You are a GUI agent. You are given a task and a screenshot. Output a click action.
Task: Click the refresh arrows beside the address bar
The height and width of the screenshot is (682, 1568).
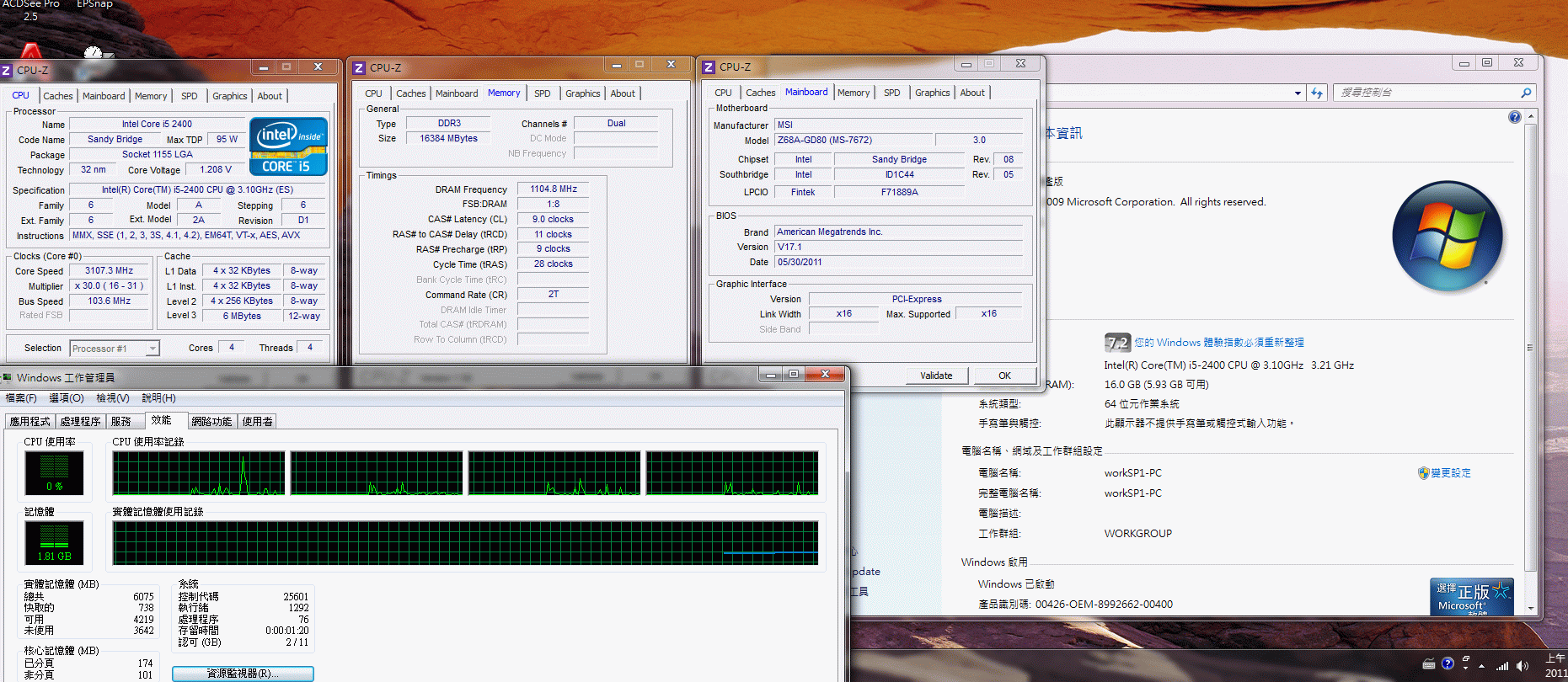click(x=1317, y=93)
